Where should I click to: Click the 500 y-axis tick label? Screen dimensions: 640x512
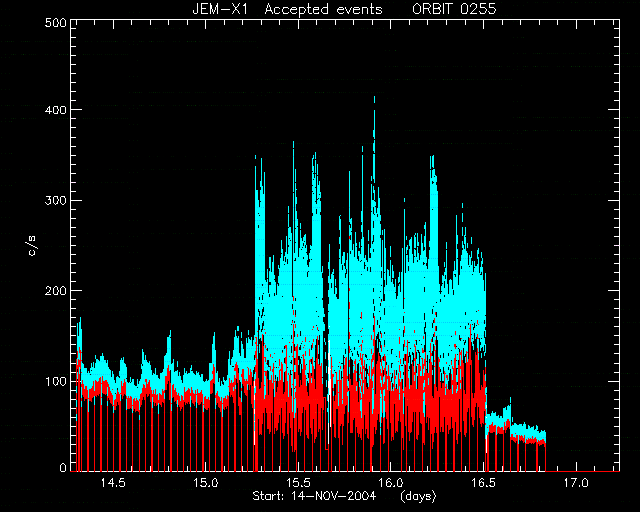[56, 23]
